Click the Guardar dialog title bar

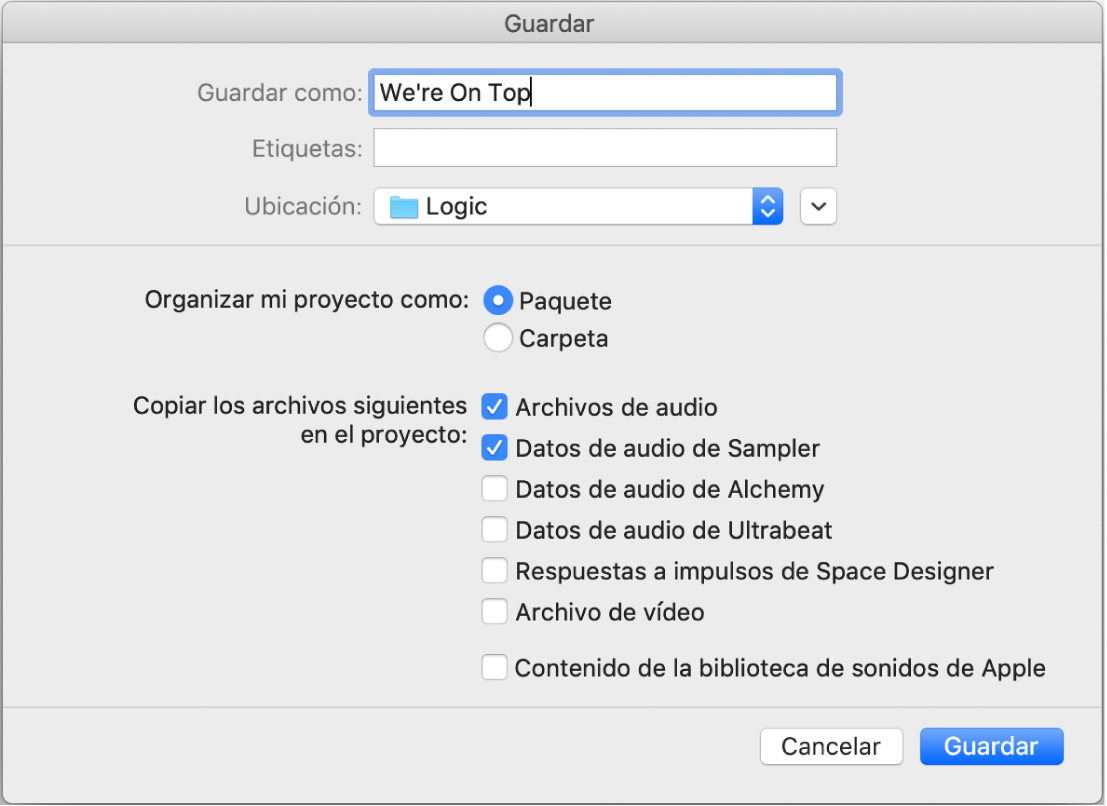(553, 22)
